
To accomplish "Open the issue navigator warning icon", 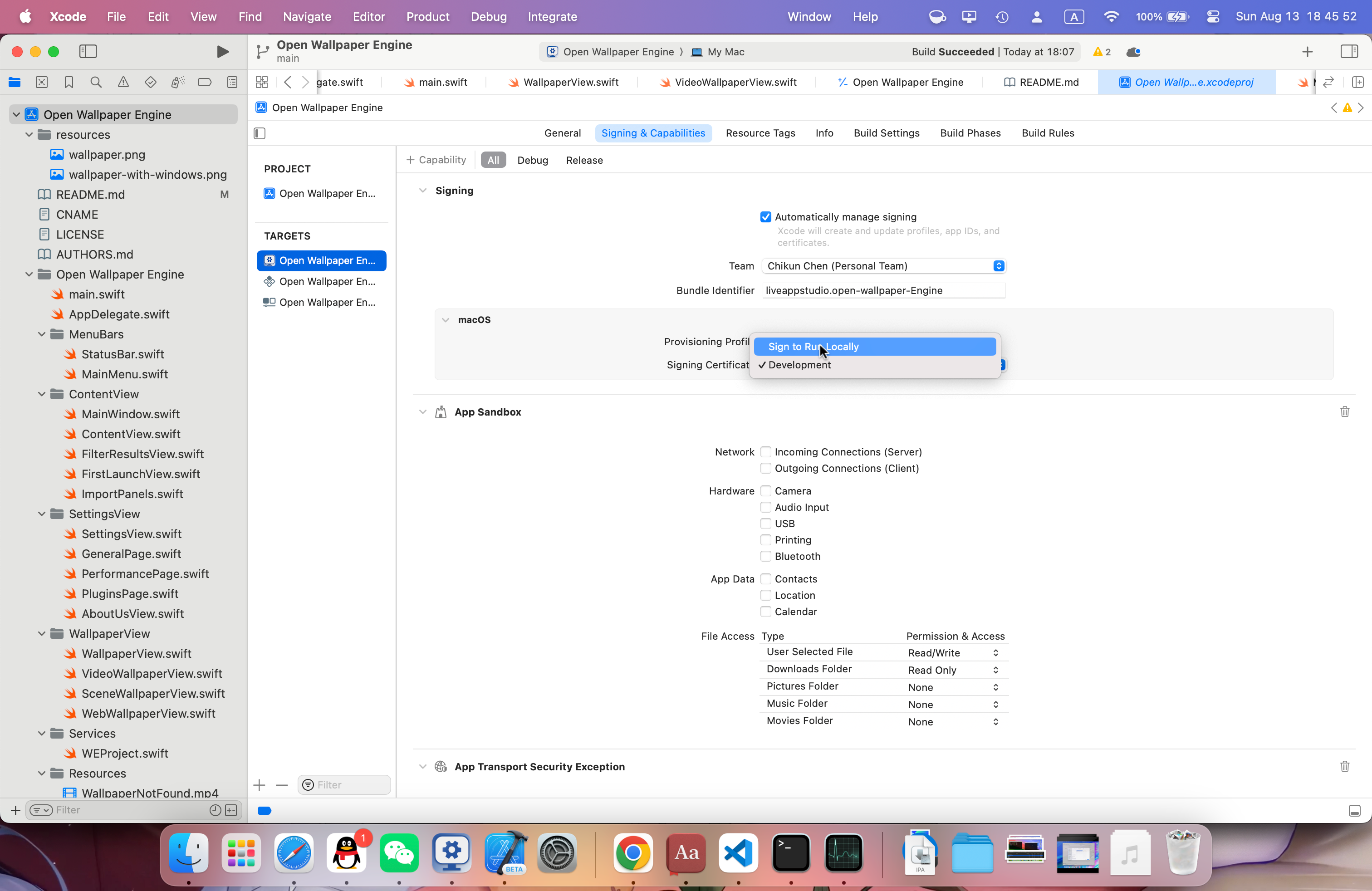I will [x=123, y=83].
